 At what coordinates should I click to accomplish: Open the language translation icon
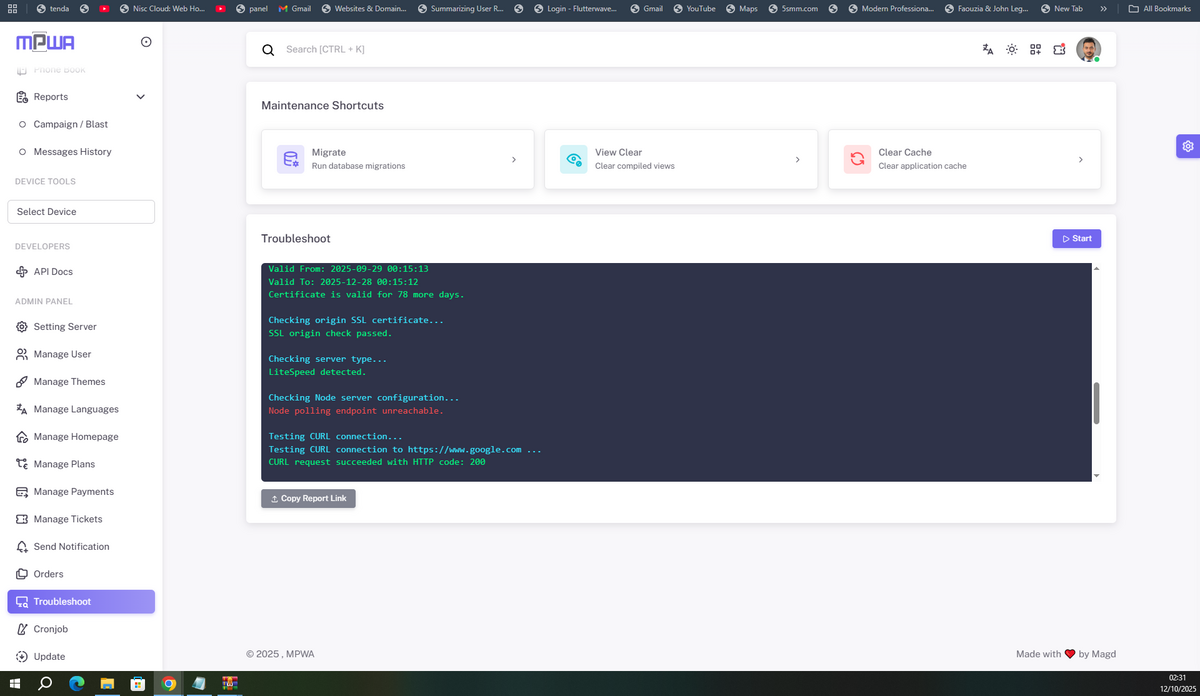(x=988, y=49)
